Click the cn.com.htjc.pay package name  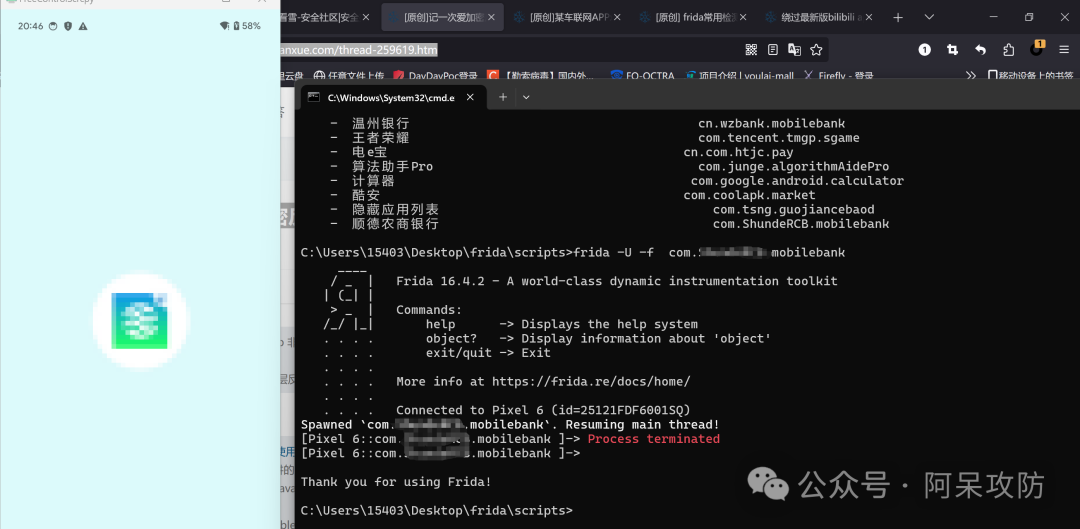(x=738, y=152)
